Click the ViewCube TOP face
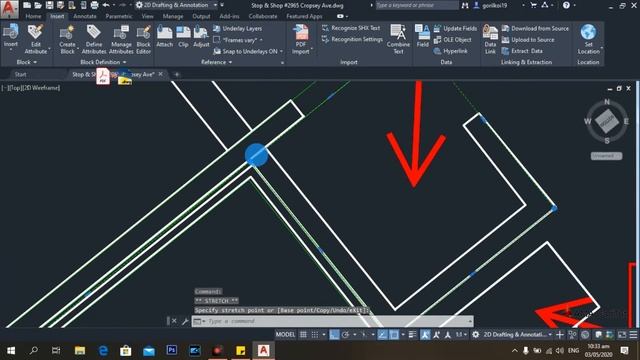The image size is (640, 360). pyautogui.click(x=607, y=121)
